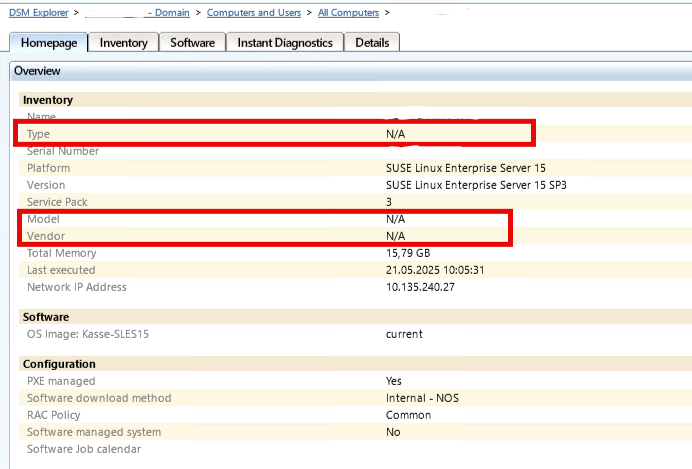Open Computers and Users breadcrumb

[255, 13]
